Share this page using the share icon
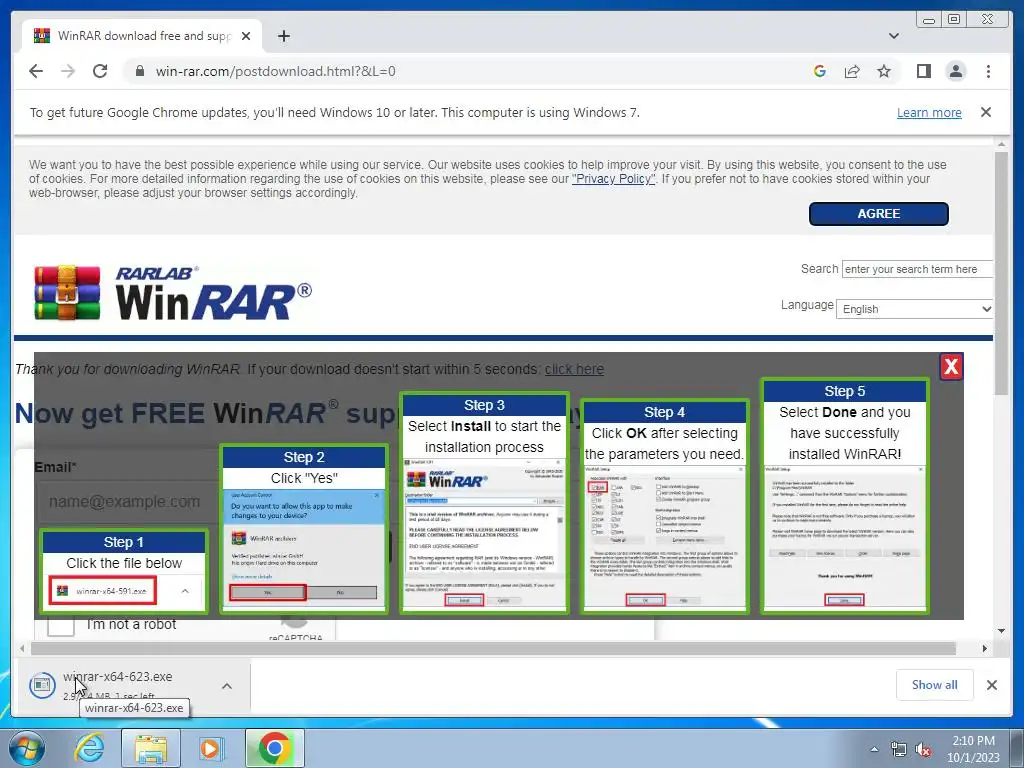1024x768 pixels. click(852, 71)
